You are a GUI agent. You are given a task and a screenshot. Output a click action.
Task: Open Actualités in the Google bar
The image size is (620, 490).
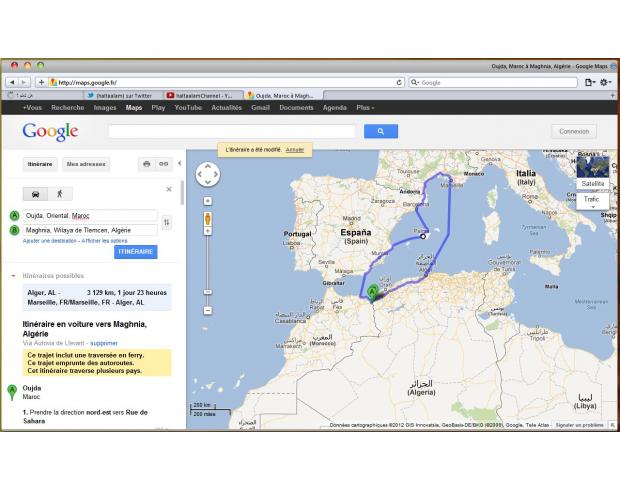227,108
